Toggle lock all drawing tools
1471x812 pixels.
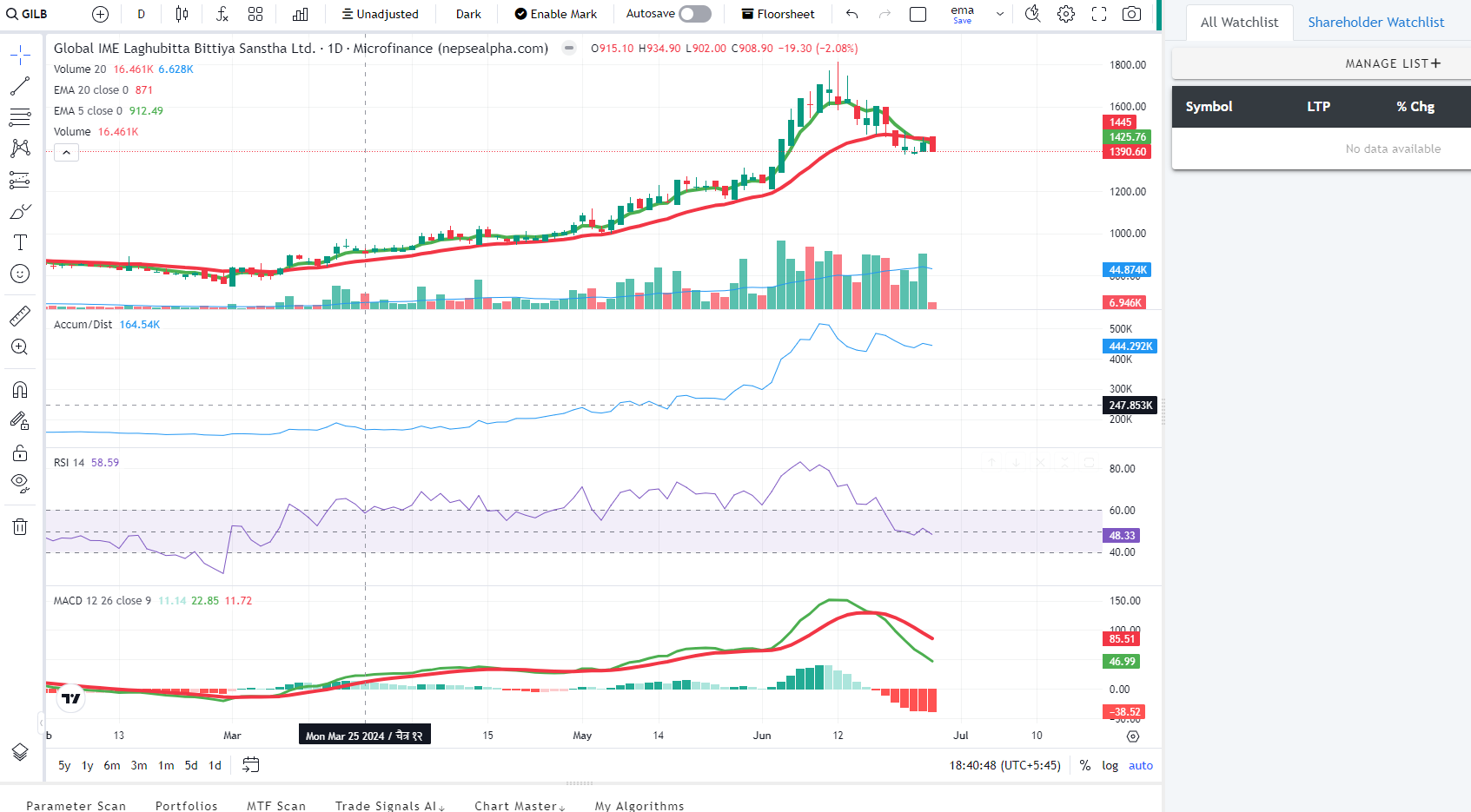tap(20, 452)
